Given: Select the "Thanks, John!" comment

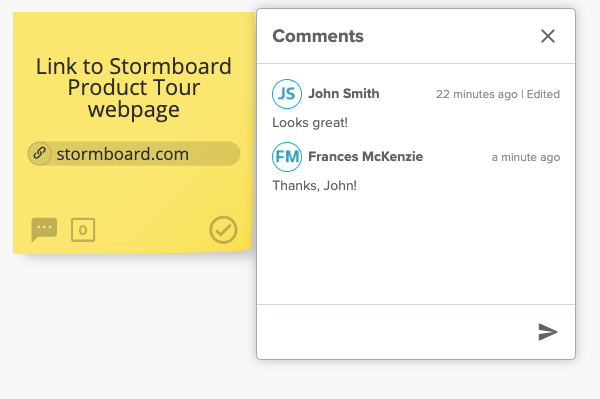Looking at the screenshot, I should 315,186.
